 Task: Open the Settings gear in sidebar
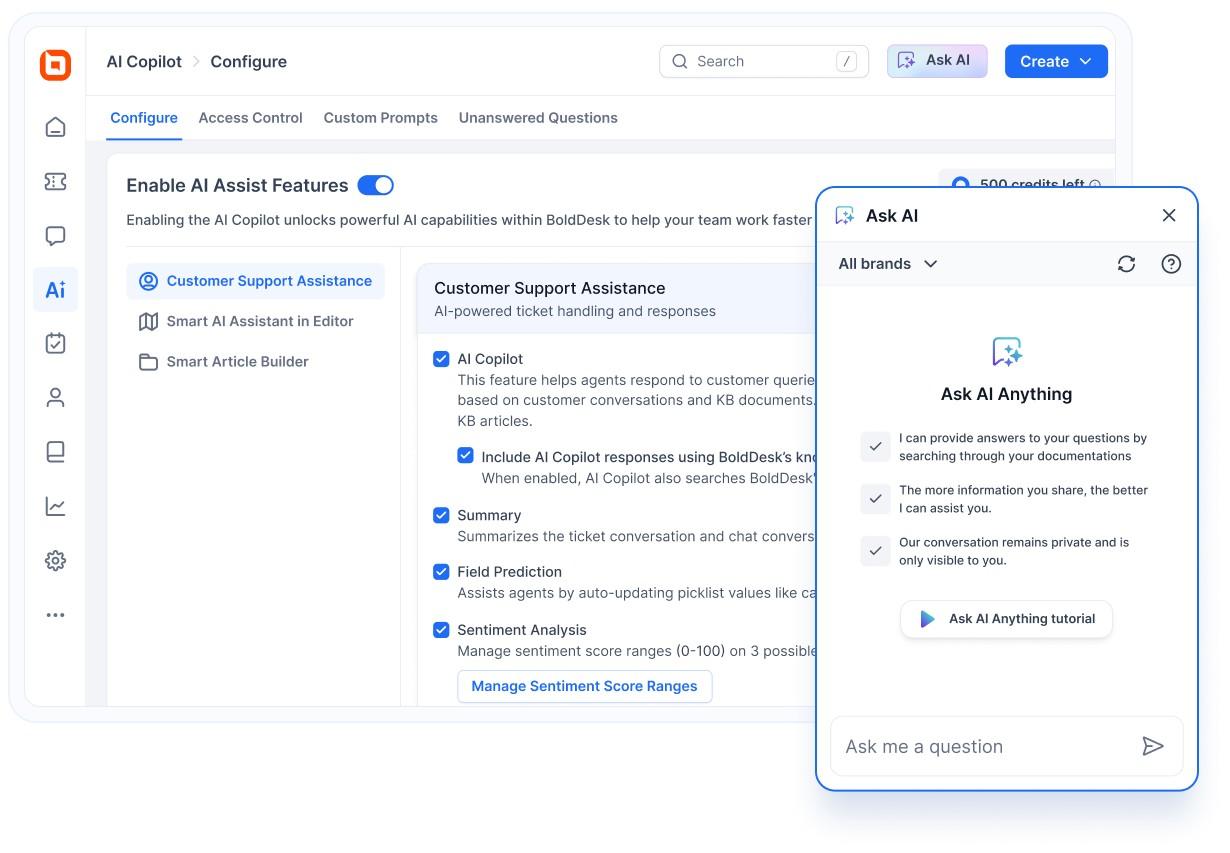pyautogui.click(x=56, y=561)
